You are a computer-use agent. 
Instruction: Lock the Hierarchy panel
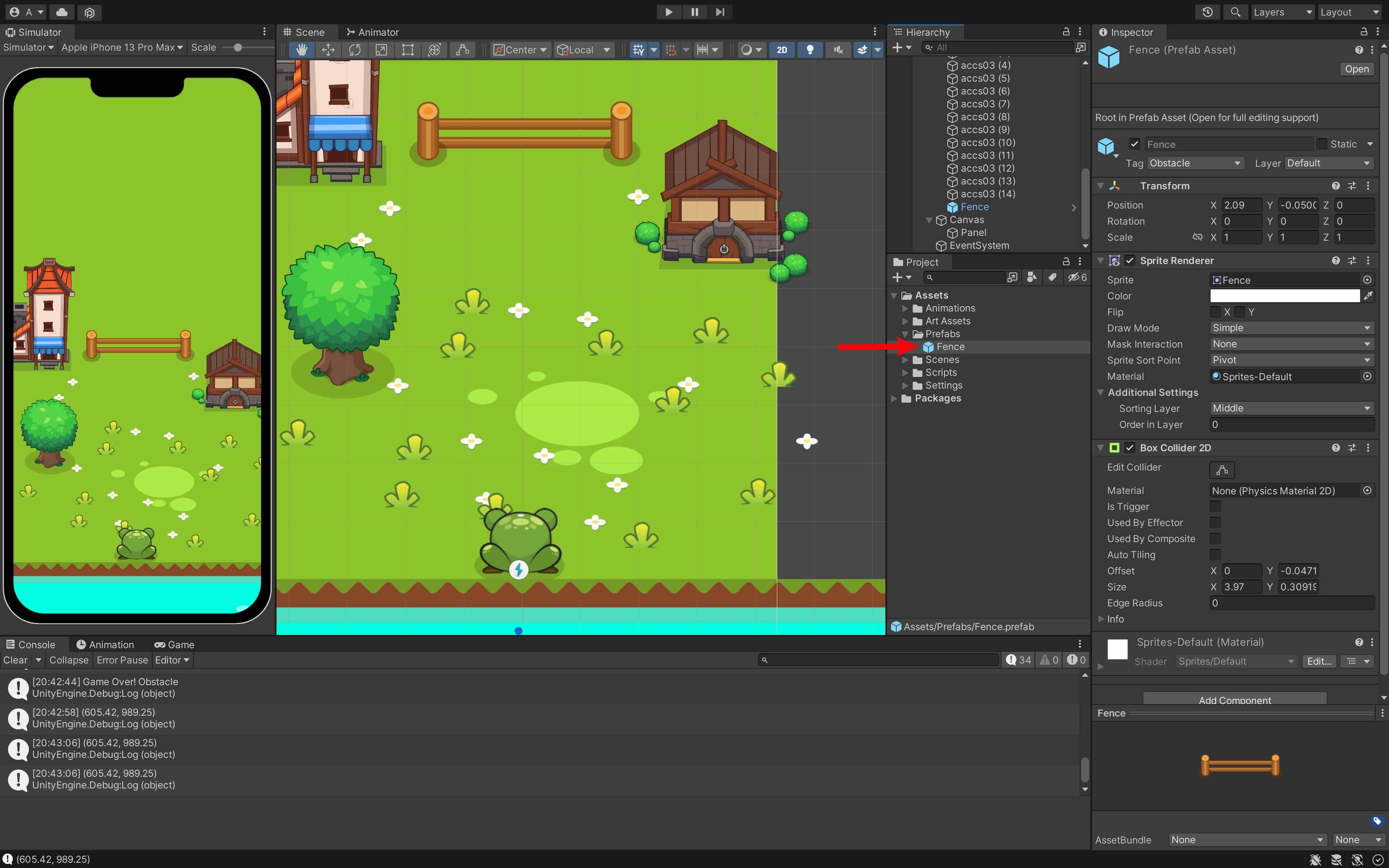click(1066, 32)
